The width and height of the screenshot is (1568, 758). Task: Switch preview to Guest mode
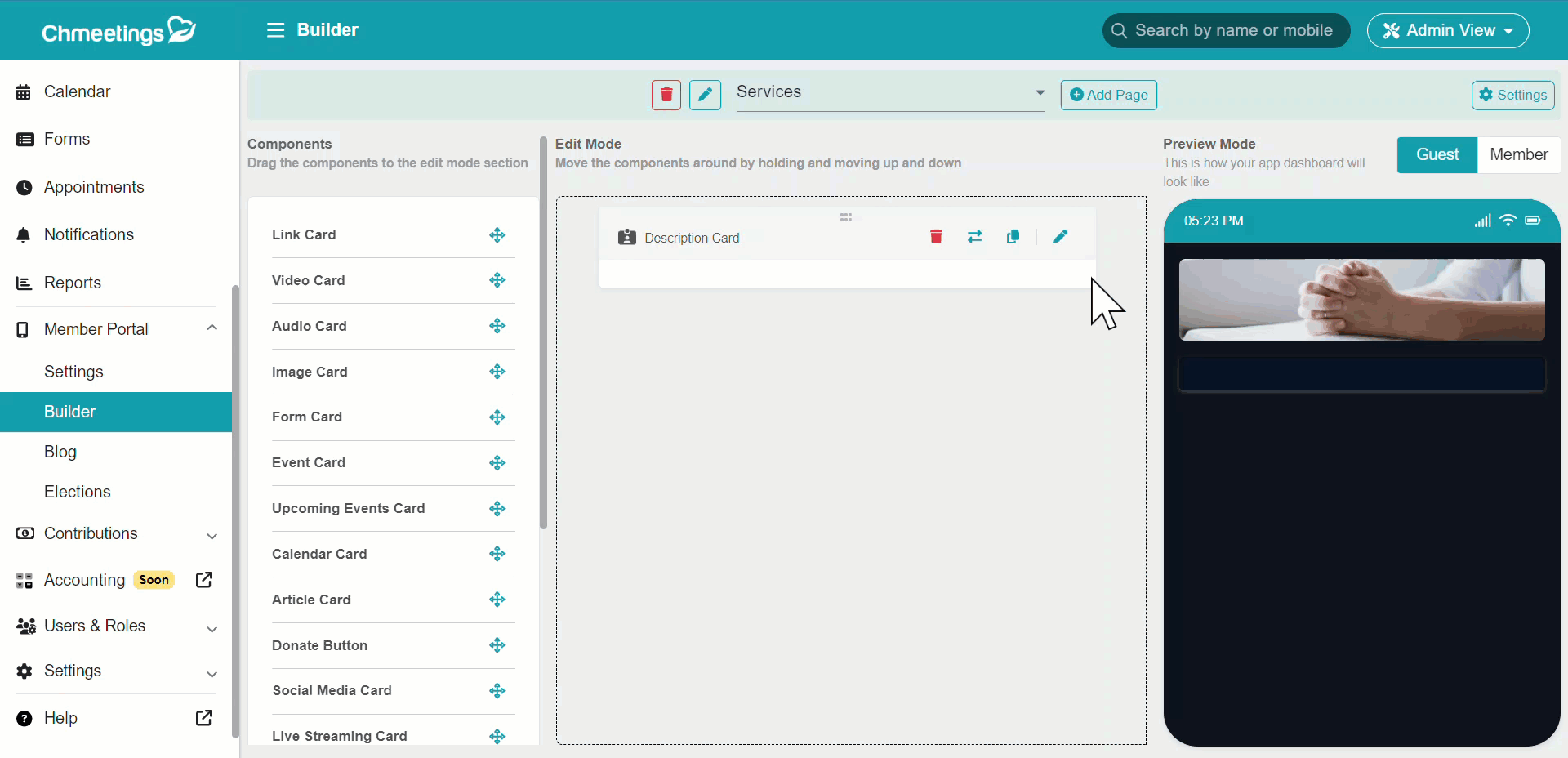[x=1437, y=154]
